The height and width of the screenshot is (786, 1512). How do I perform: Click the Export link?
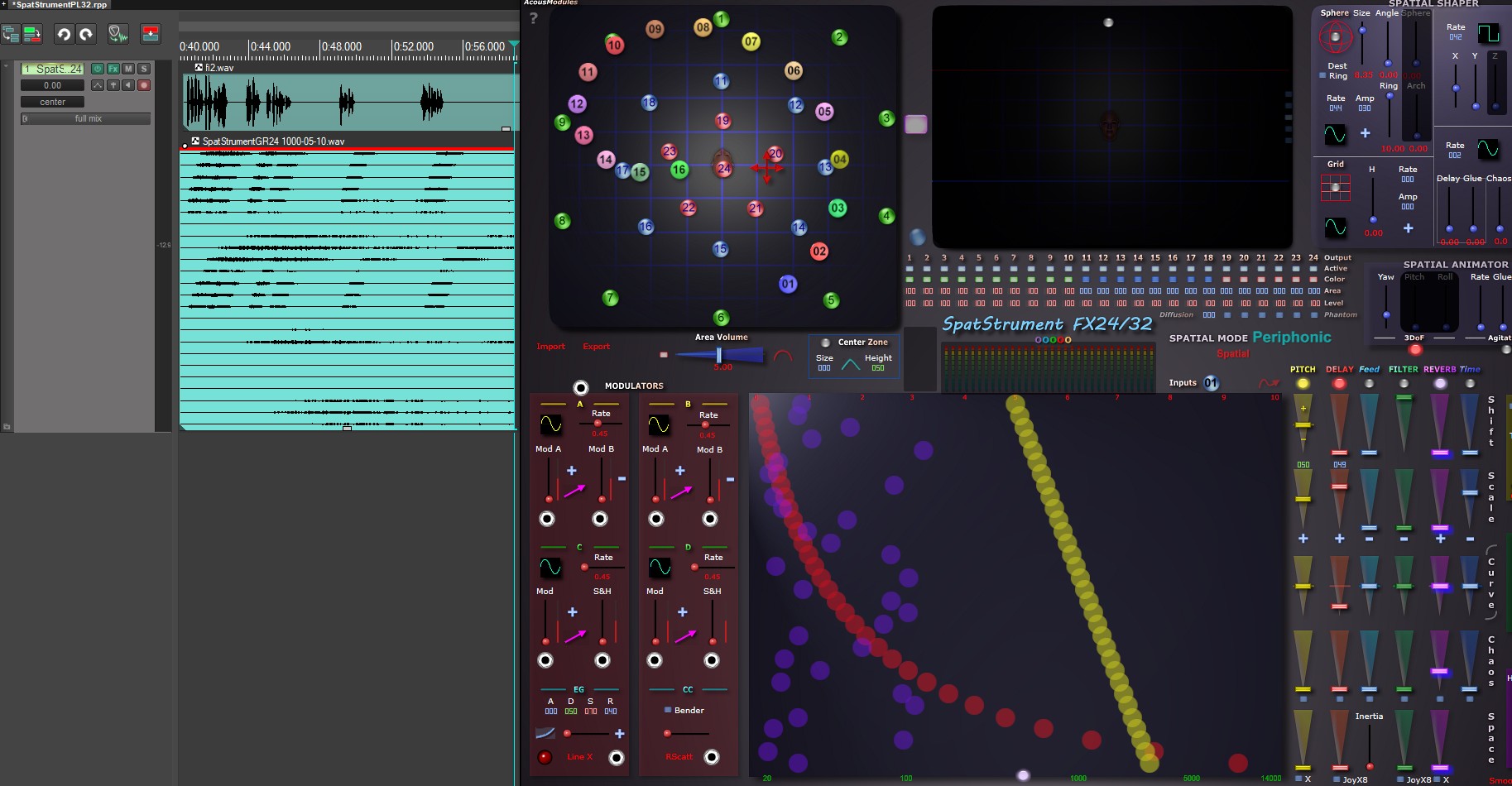596,347
